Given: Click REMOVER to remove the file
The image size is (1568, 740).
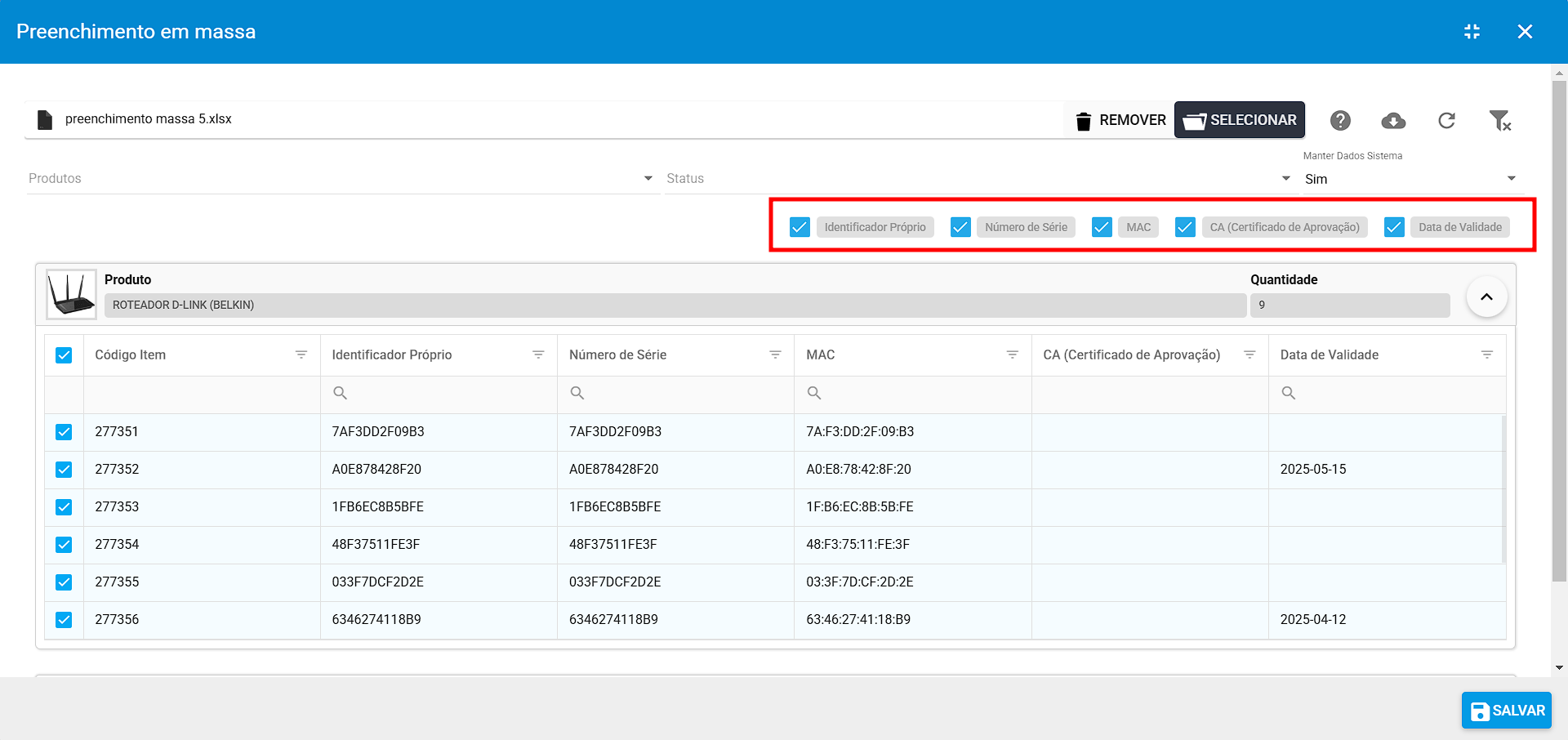Looking at the screenshot, I should [x=1120, y=120].
